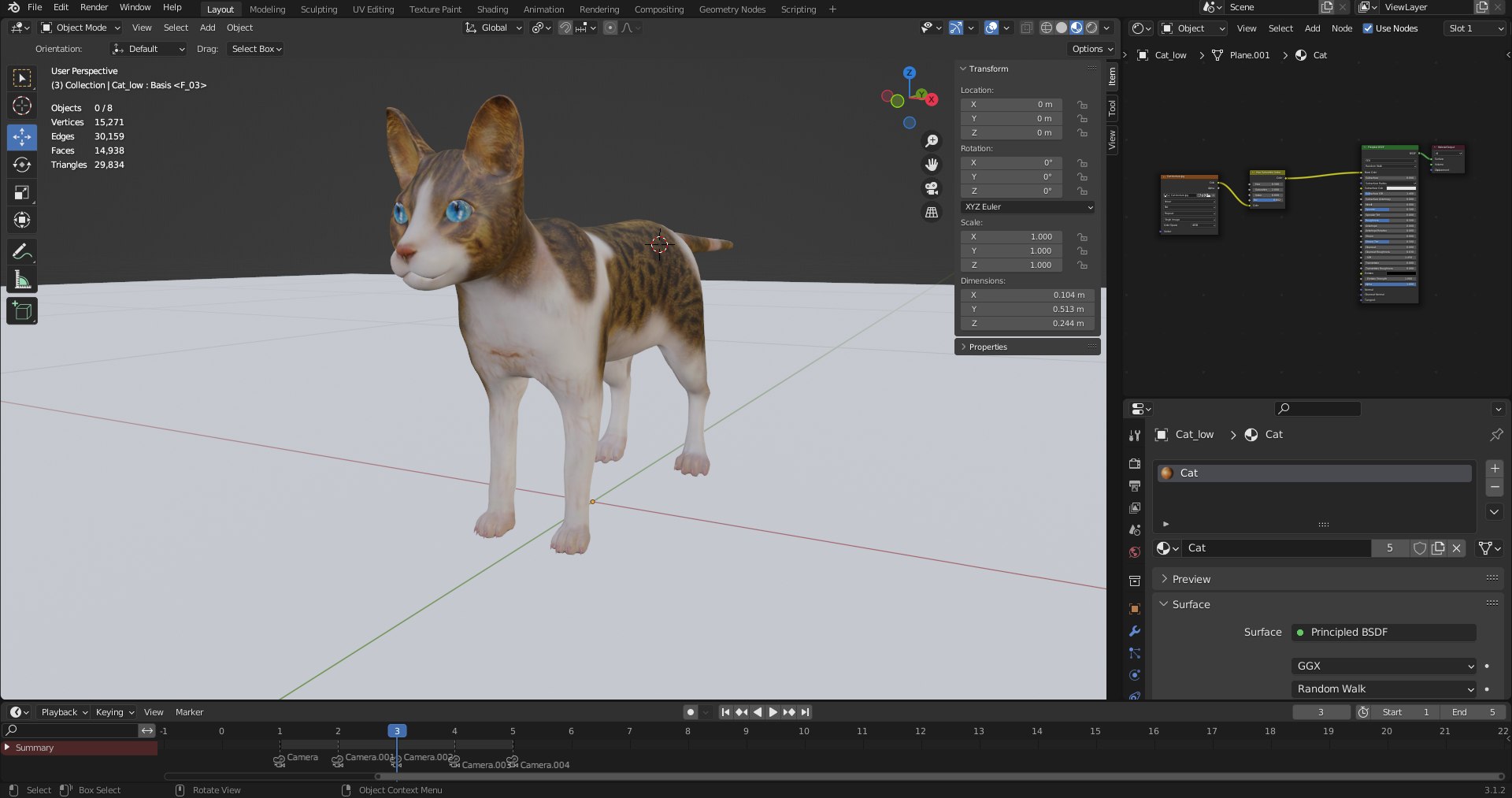Open the World properties globe icon
The image size is (1512, 798).
pyautogui.click(x=1135, y=552)
